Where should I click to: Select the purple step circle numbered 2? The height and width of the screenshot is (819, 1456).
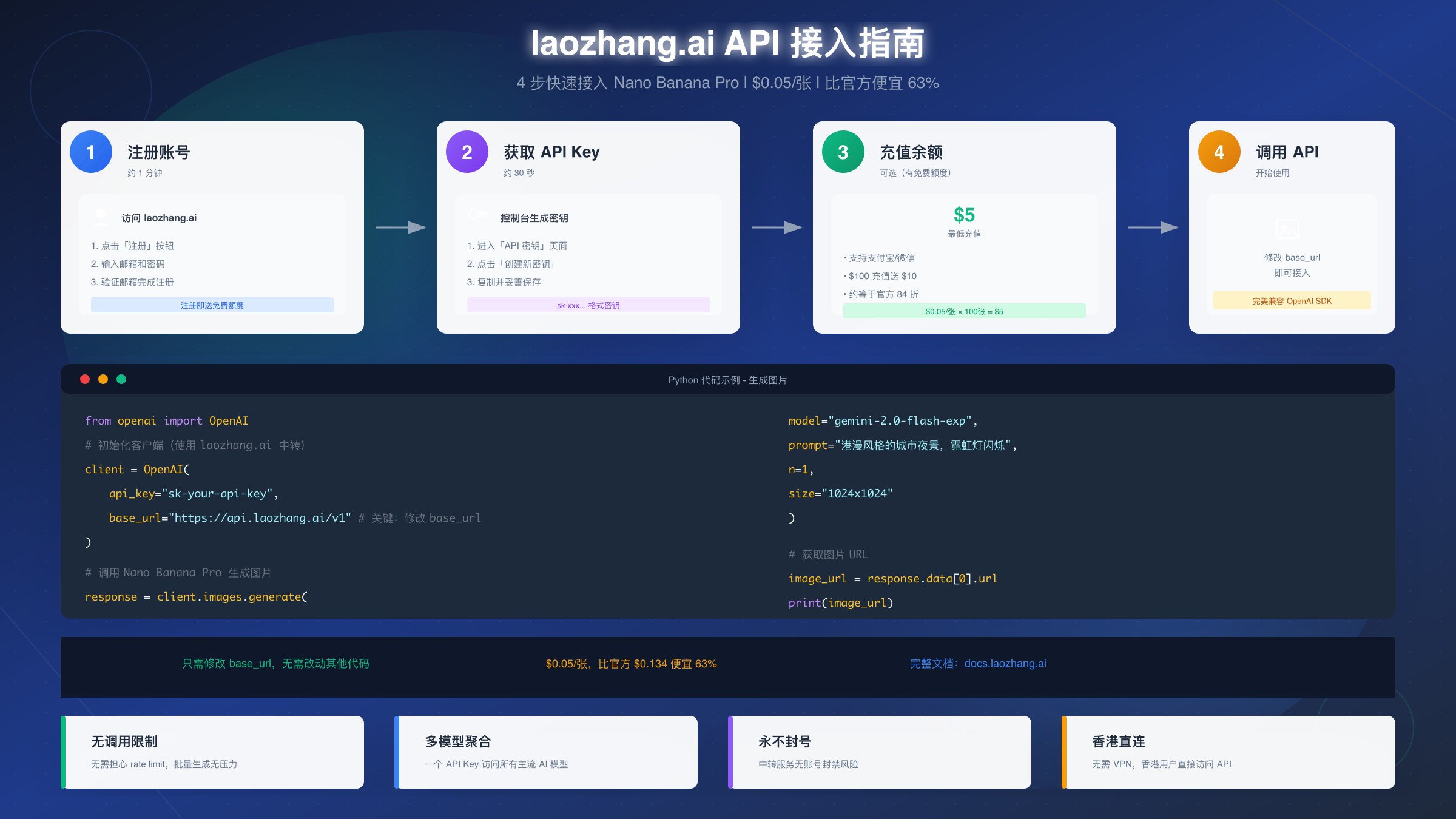pos(466,152)
